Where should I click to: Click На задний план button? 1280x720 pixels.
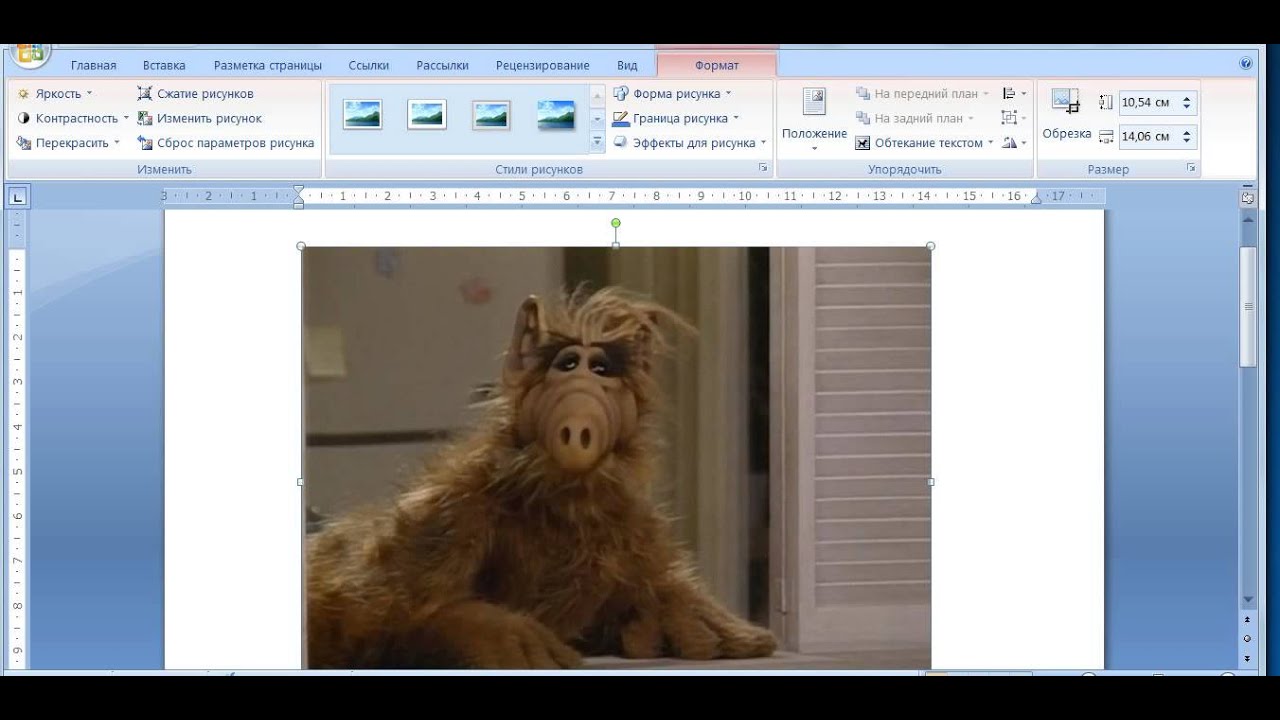click(x=915, y=118)
